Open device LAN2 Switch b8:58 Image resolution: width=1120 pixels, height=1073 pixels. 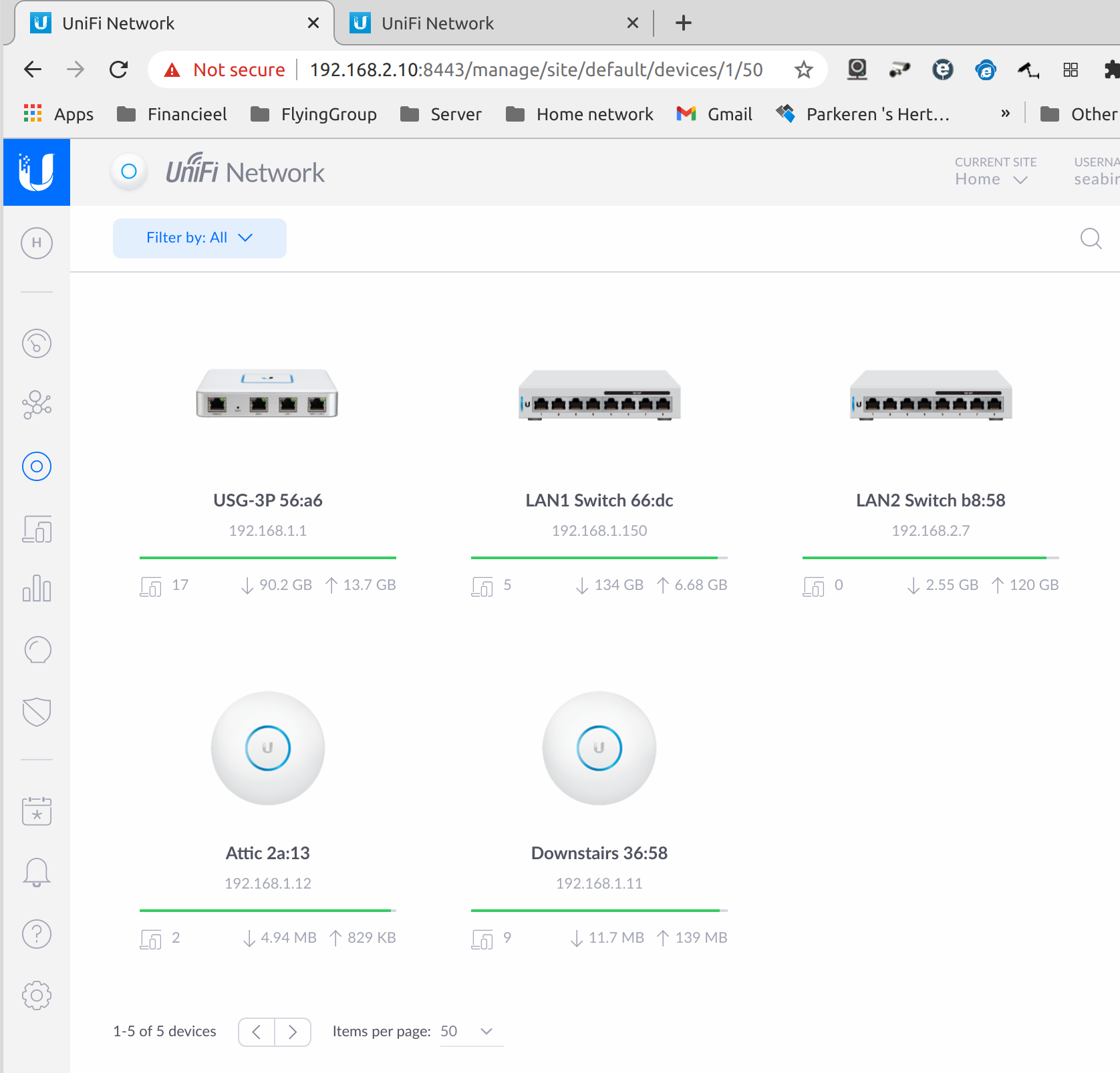tap(931, 500)
